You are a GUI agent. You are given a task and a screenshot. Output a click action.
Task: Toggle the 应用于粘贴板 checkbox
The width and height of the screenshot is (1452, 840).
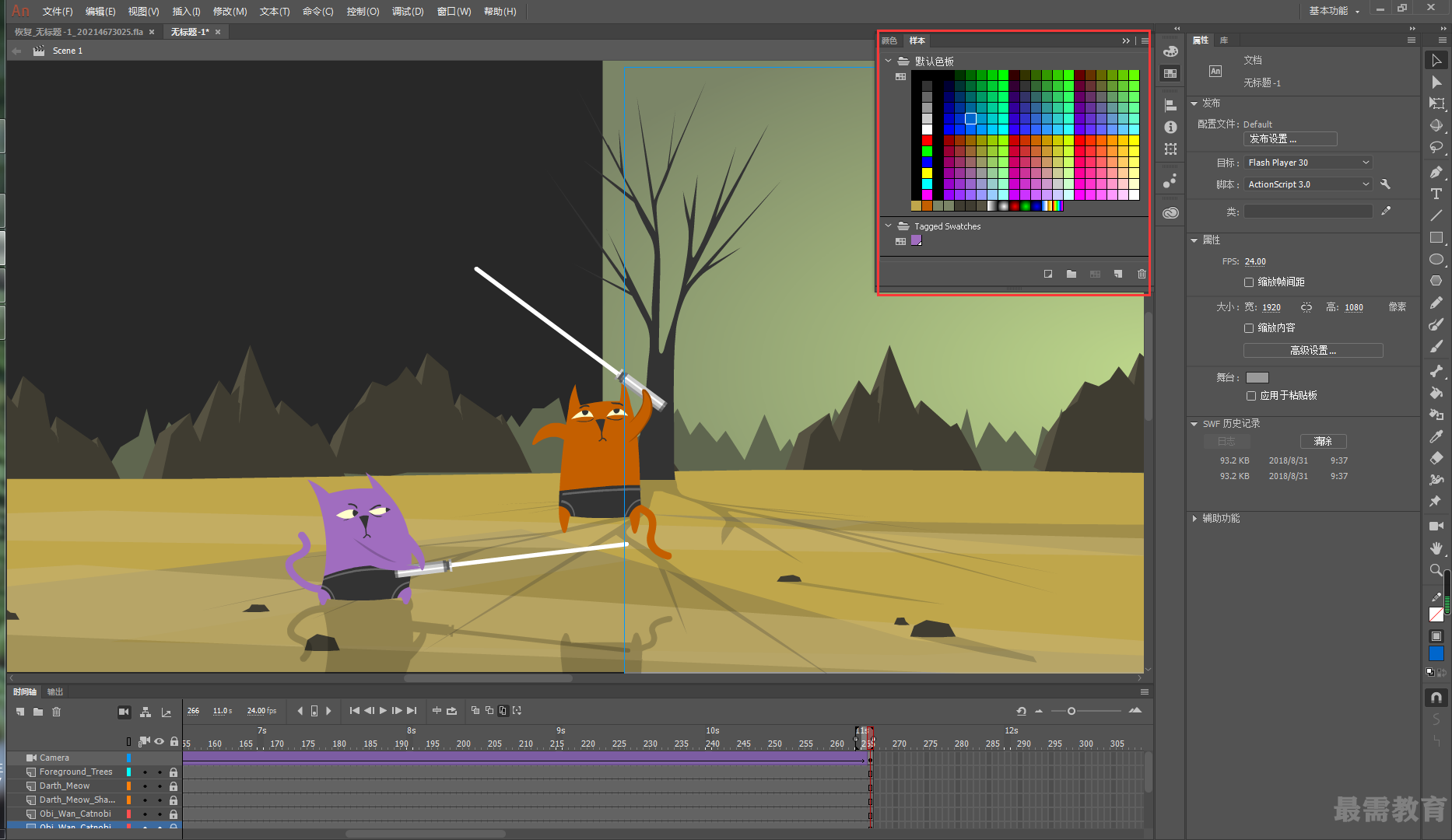tap(1251, 396)
